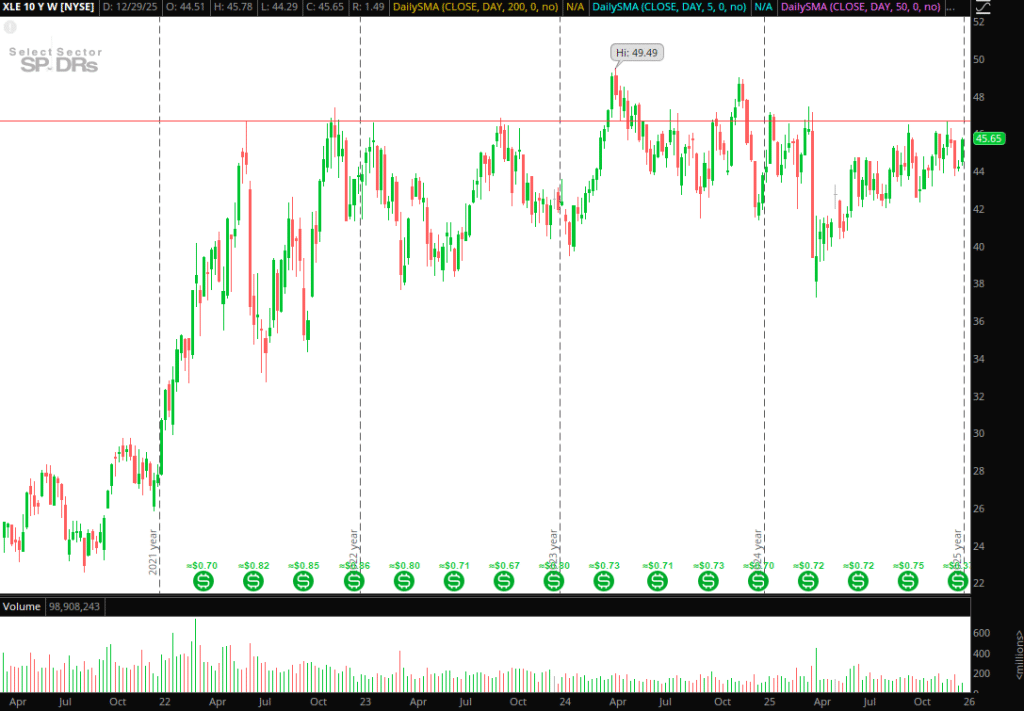This screenshot has width=1024, height=711.
Task: Select the DailySMA 5-day study label
Action: click(x=665, y=7)
